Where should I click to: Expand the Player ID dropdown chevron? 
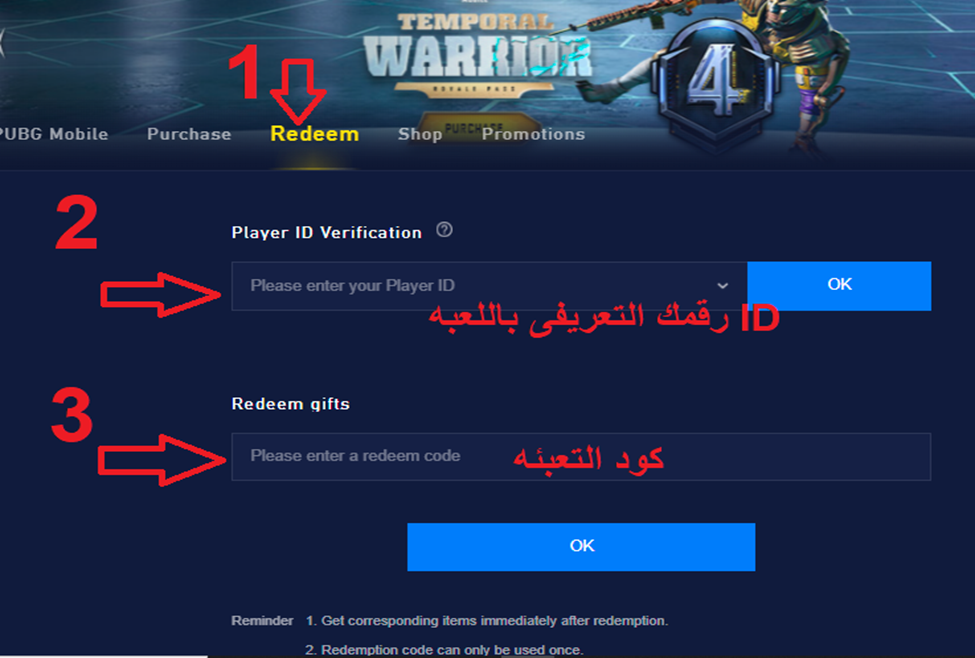pos(722,286)
